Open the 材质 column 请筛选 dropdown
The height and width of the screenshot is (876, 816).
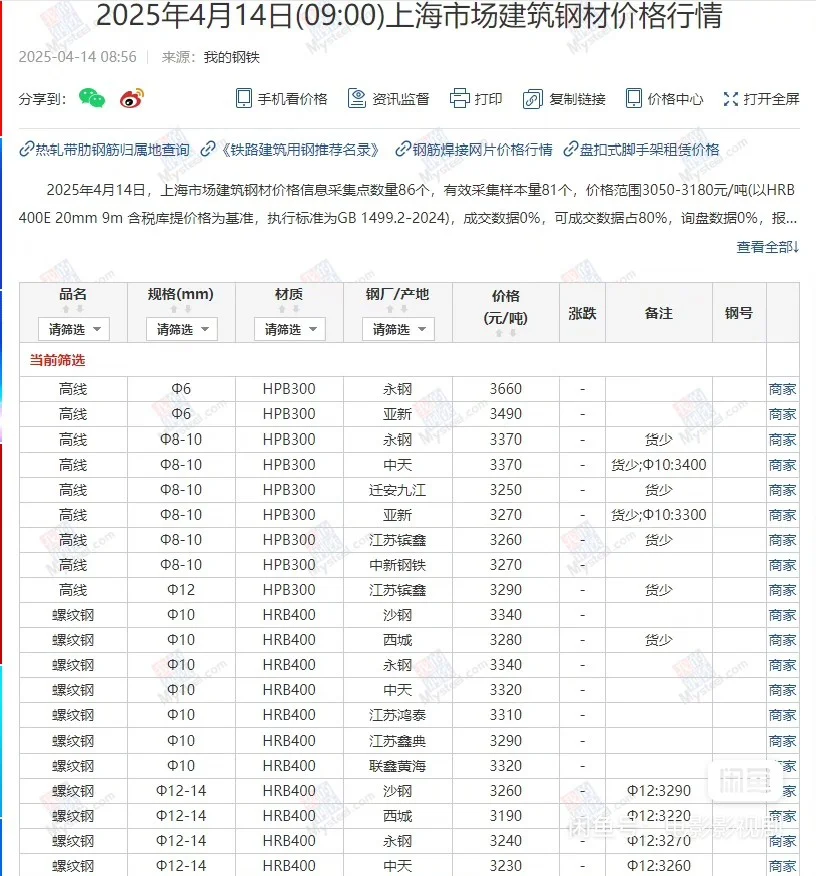pyautogui.click(x=290, y=328)
